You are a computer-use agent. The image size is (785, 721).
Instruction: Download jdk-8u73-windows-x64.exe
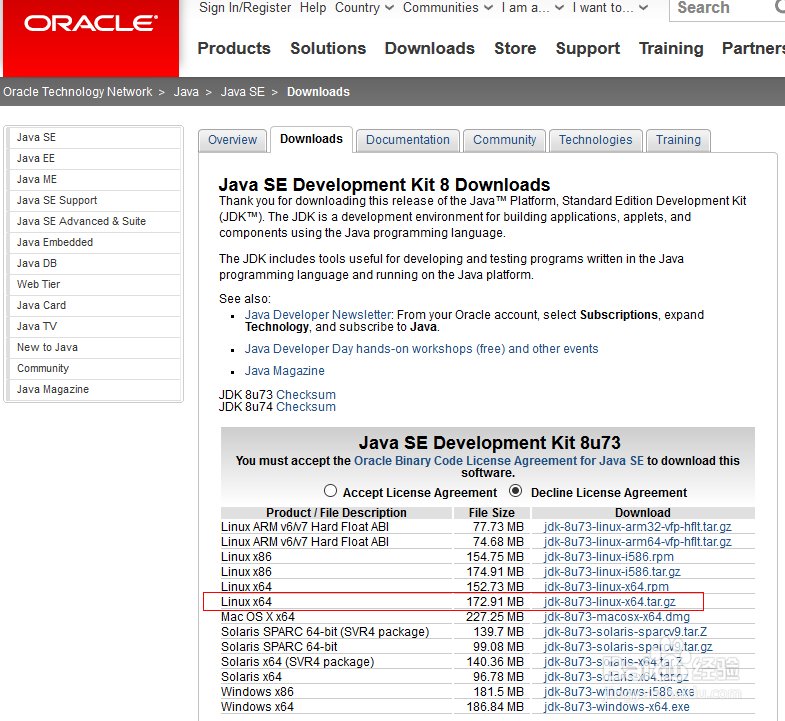pyautogui.click(x=616, y=707)
